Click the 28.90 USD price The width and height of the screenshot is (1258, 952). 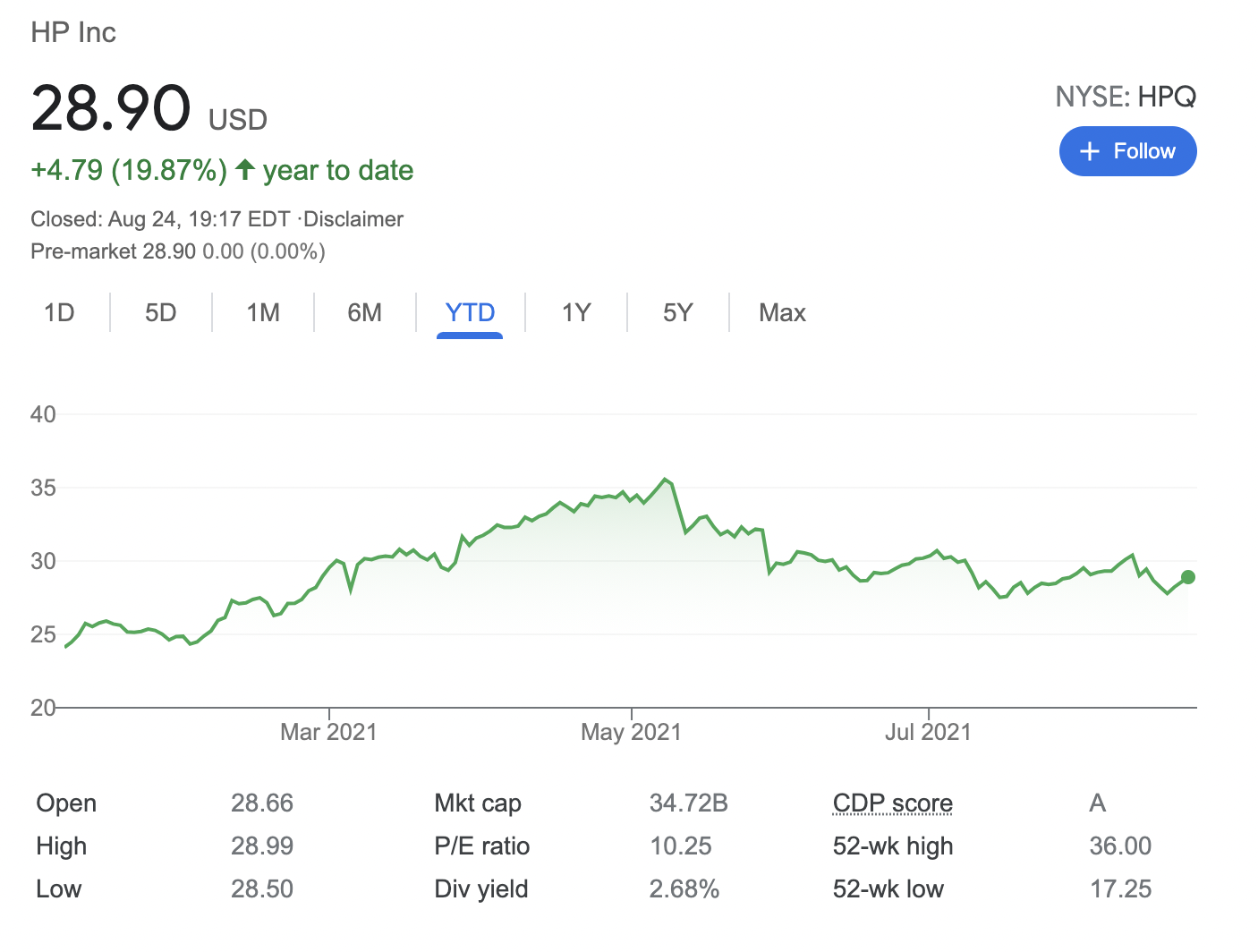point(149,108)
